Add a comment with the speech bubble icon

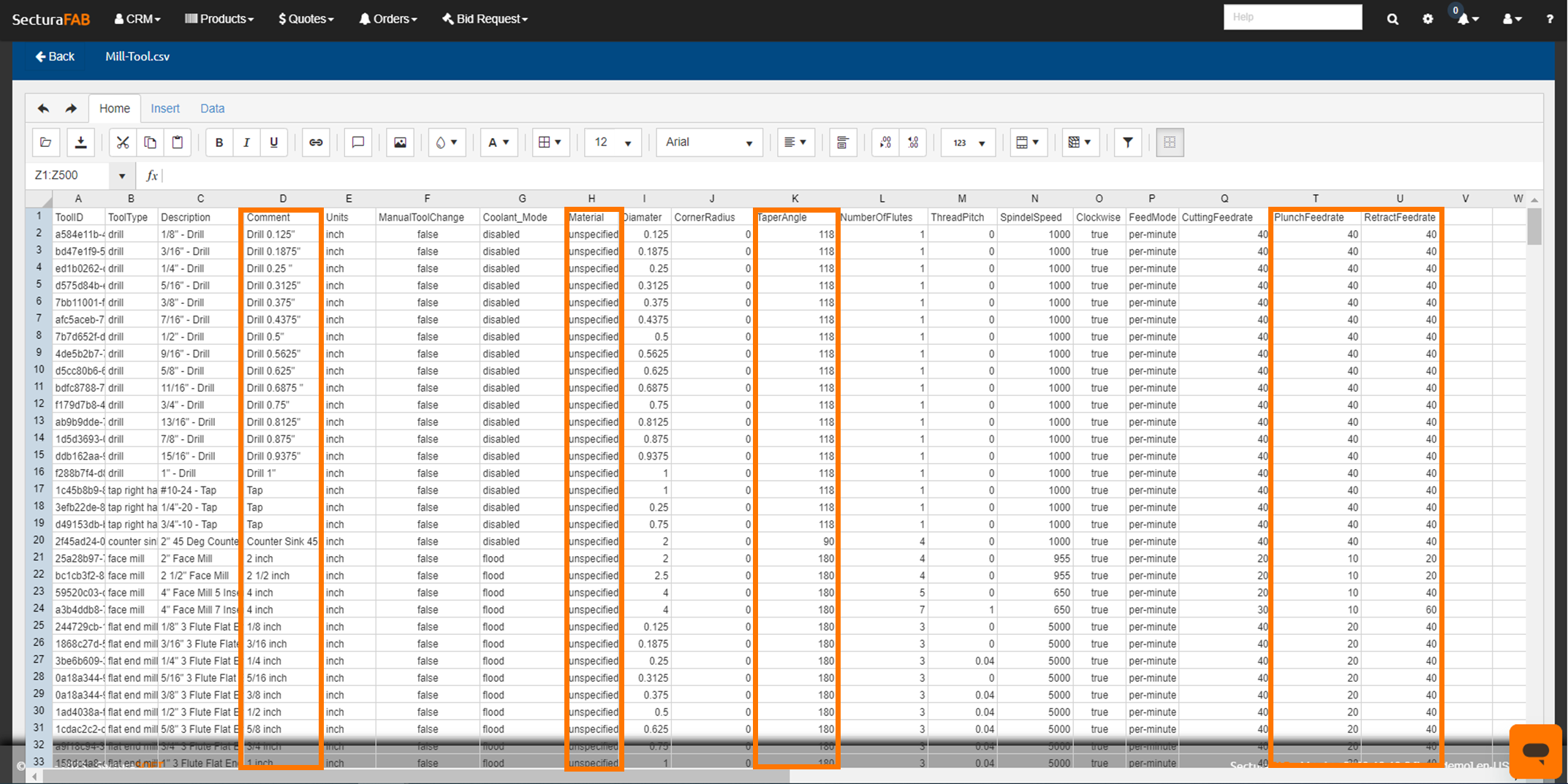coord(358,142)
